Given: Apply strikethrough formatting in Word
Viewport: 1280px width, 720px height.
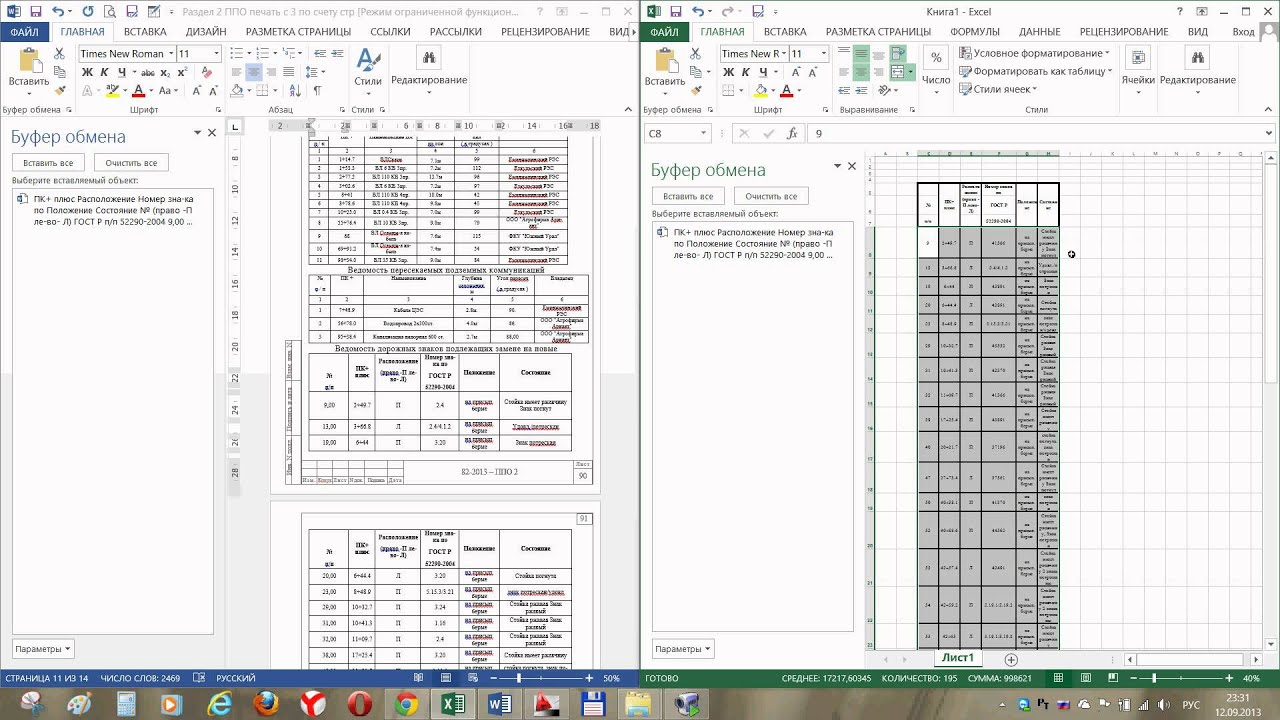Looking at the screenshot, I should 148,72.
